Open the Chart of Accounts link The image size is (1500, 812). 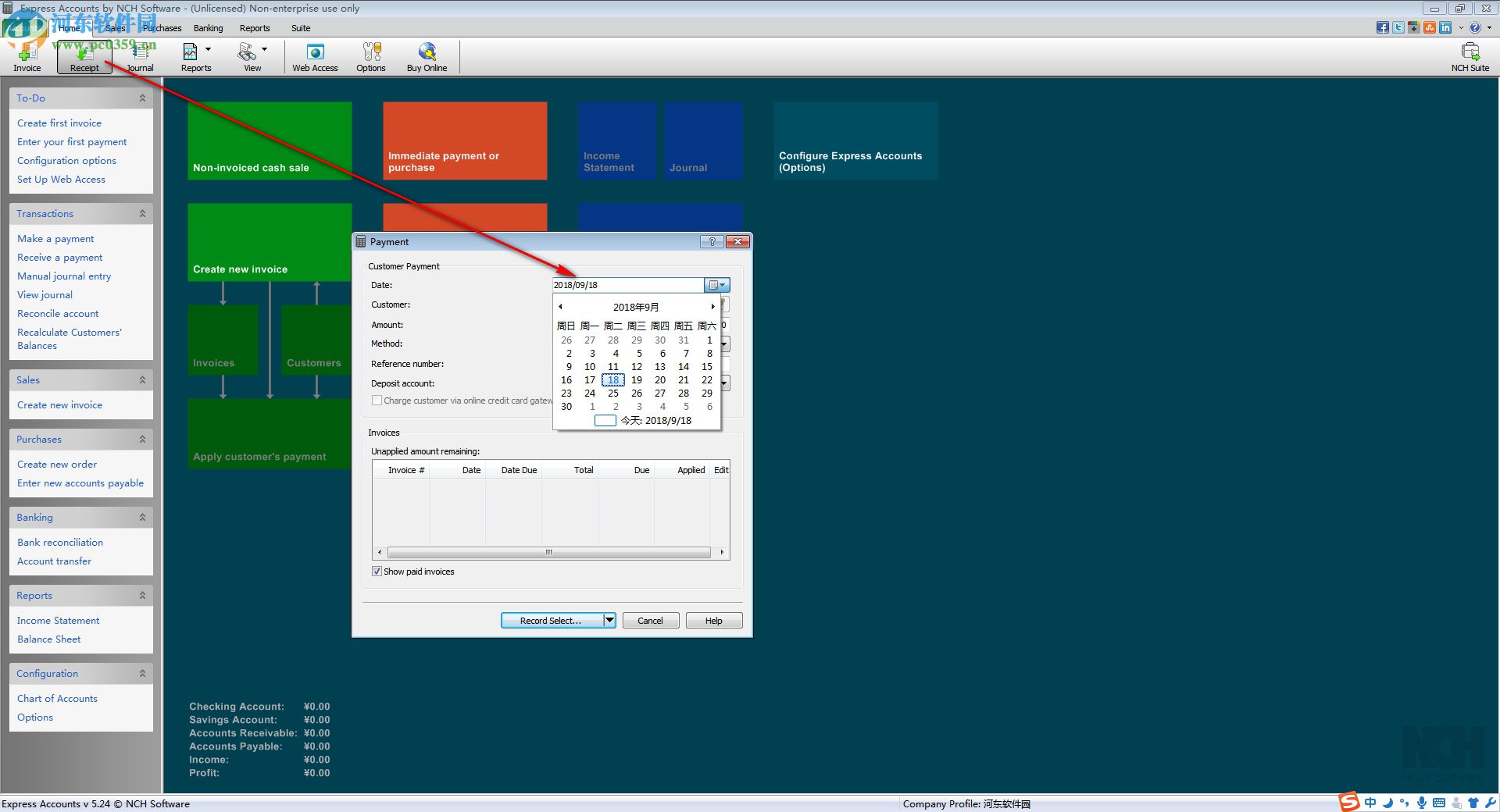pyautogui.click(x=57, y=699)
